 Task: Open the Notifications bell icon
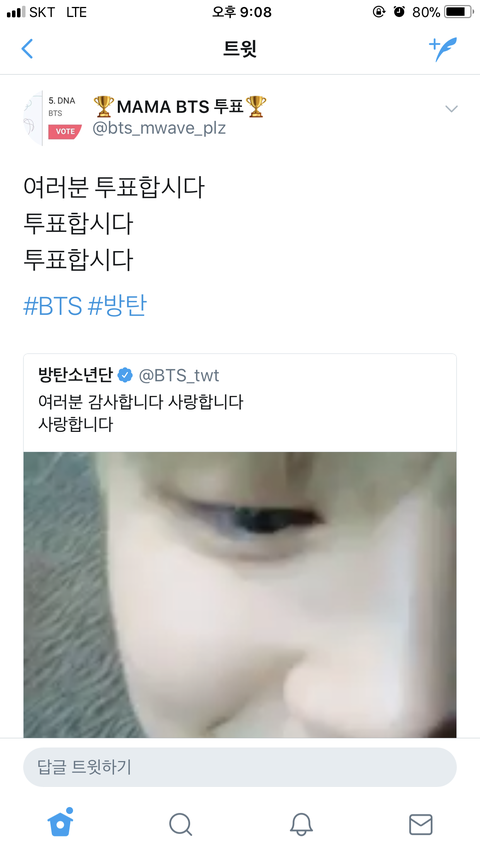pos(301,824)
